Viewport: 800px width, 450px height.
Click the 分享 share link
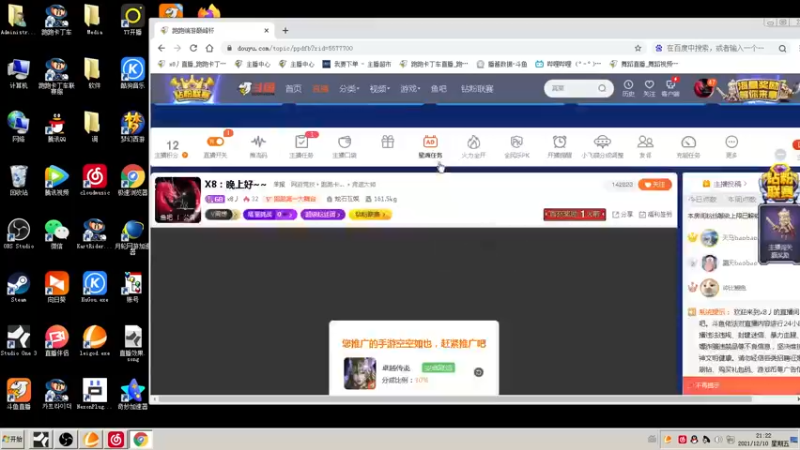coord(623,214)
